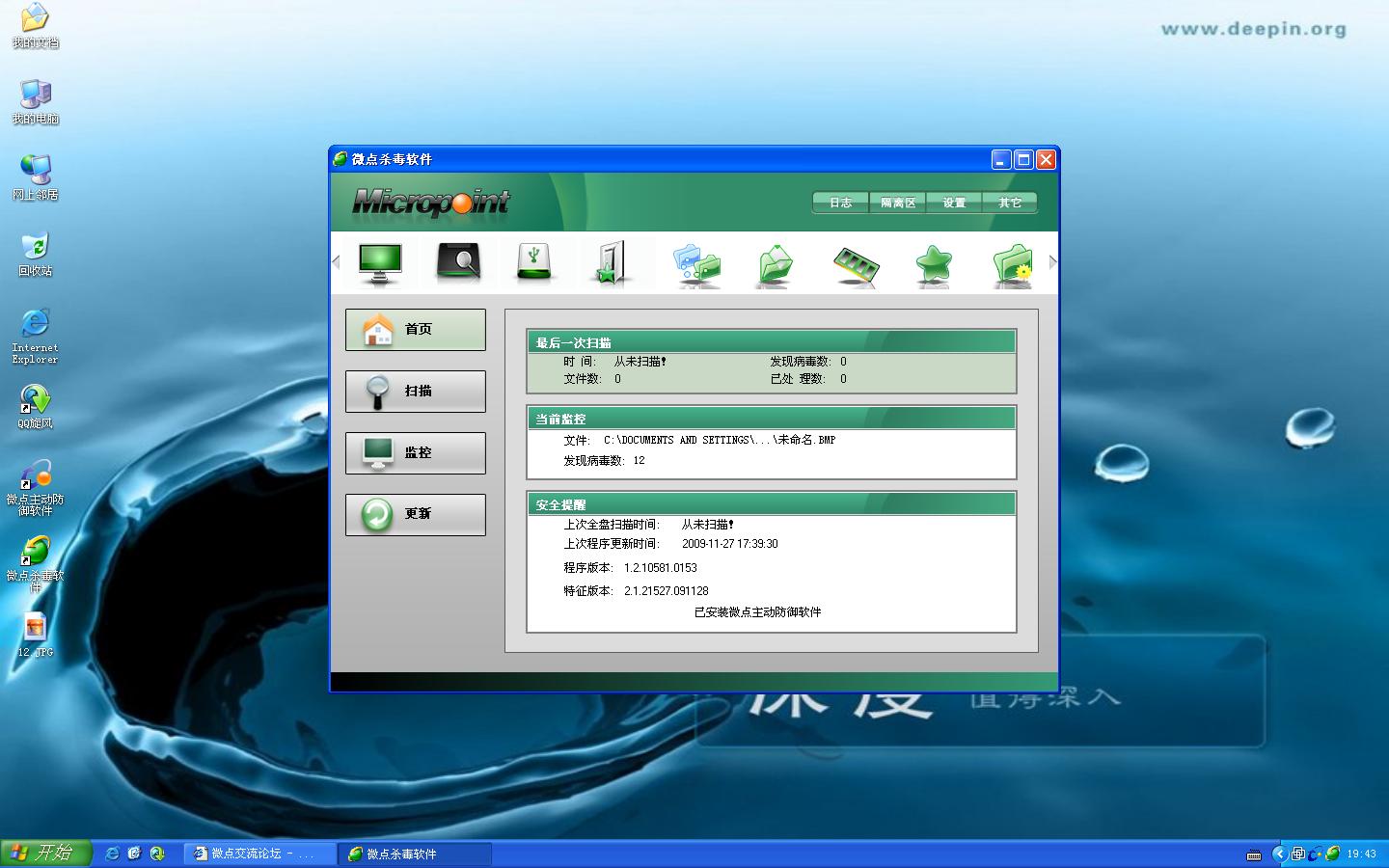Image resolution: width=1389 pixels, height=868 pixels.
Task: Open QQ旋风 desktop shortcut
Action: point(35,406)
